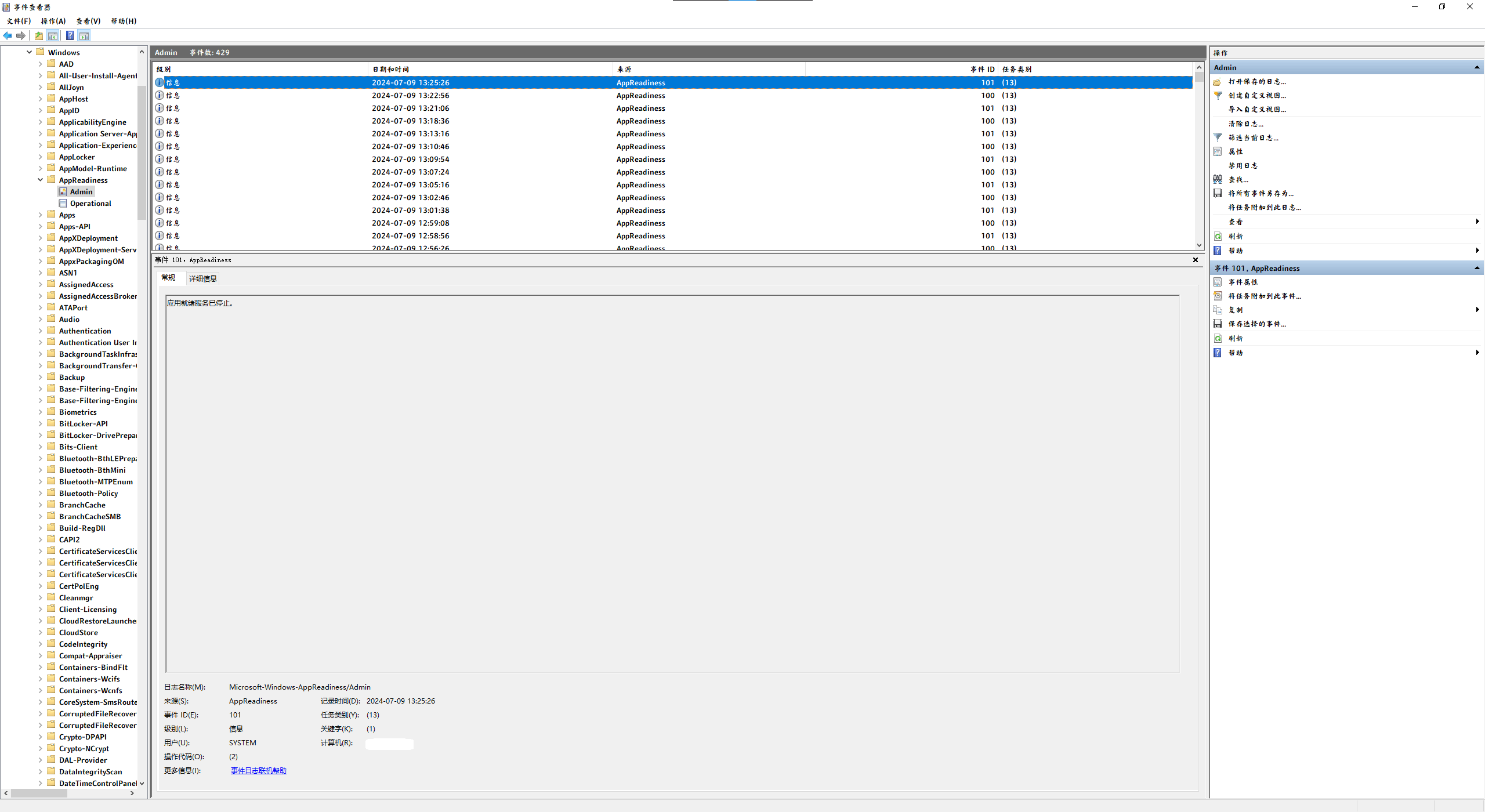The image size is (1485, 812).
Task: Click the open saved log folder icon
Action: click(1218, 82)
